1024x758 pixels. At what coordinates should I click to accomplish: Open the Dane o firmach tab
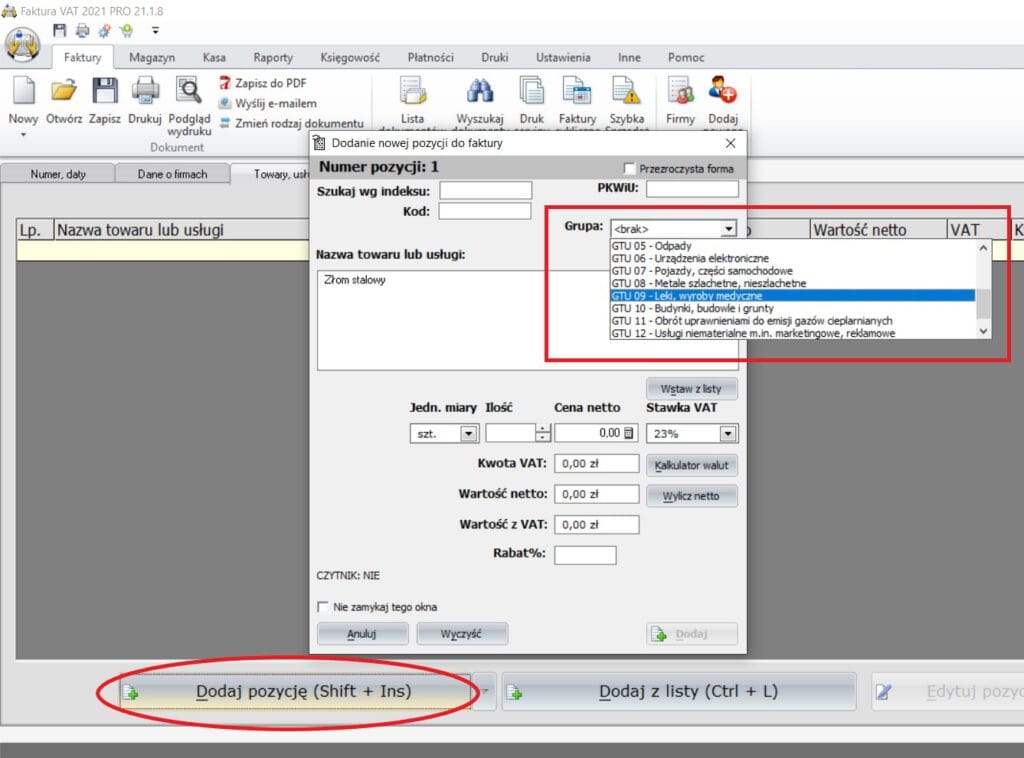pyautogui.click(x=173, y=174)
